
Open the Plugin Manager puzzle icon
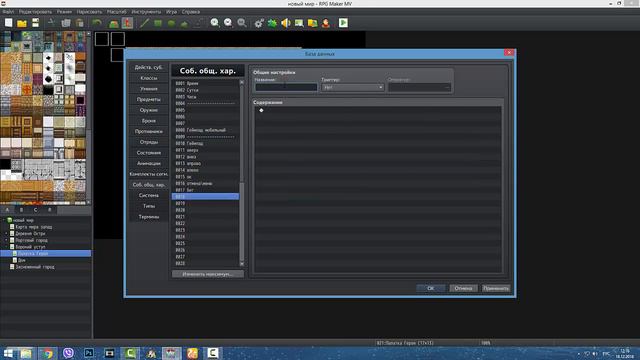272,23
